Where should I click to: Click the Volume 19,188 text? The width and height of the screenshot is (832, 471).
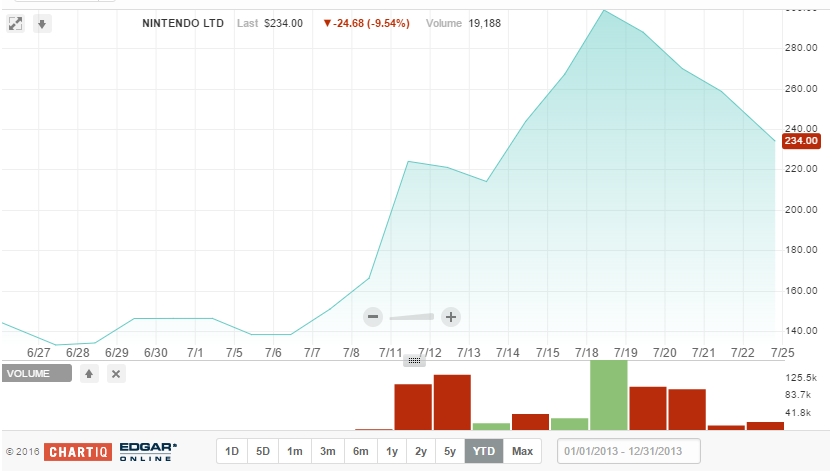click(x=463, y=23)
